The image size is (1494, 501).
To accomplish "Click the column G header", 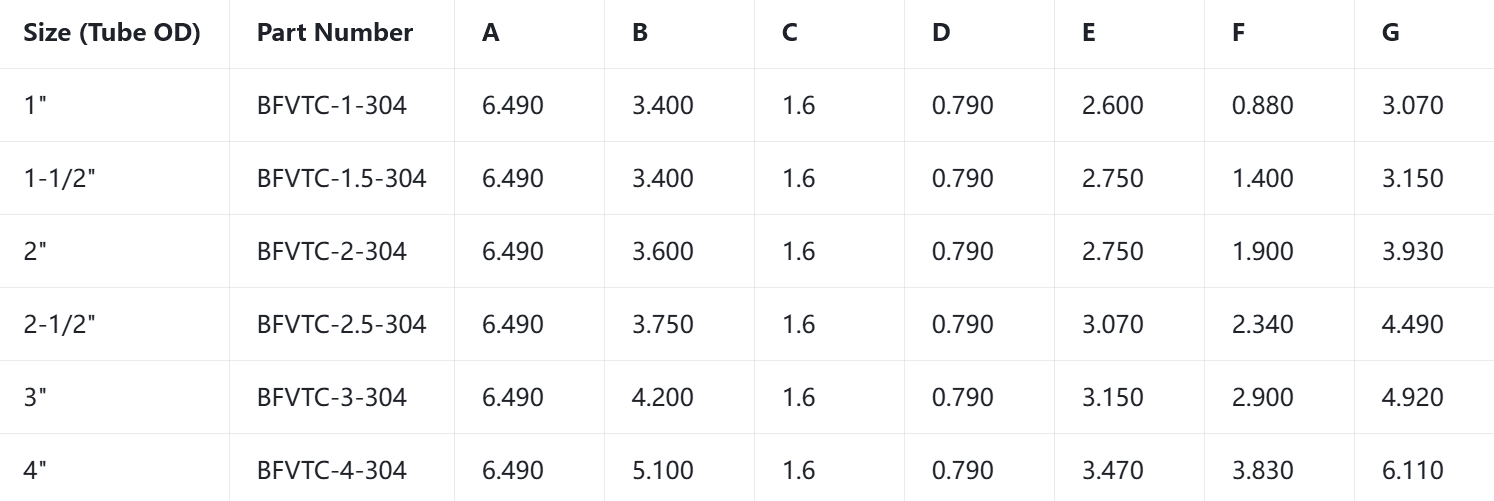I will coord(1391,33).
